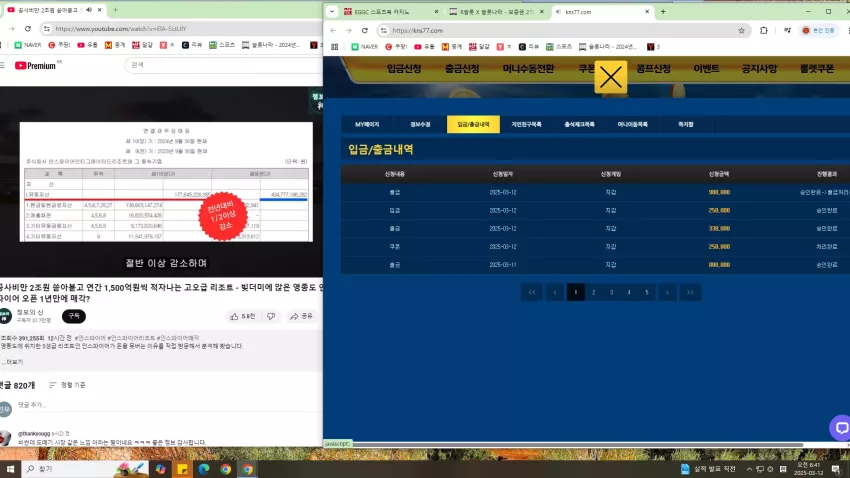Switch to the 쪽지함 tab
This screenshot has height=478, width=850.
click(x=686, y=125)
